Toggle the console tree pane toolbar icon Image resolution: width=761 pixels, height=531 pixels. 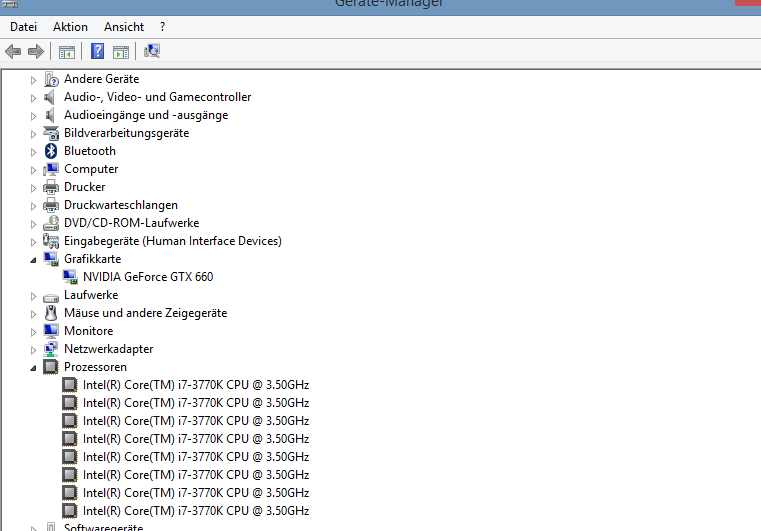66,51
